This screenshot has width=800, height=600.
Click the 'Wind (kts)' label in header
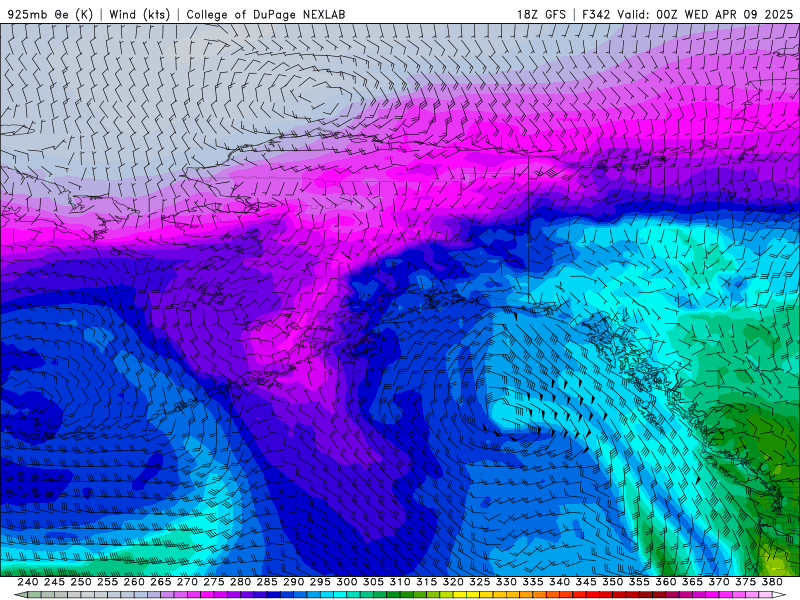click(139, 14)
